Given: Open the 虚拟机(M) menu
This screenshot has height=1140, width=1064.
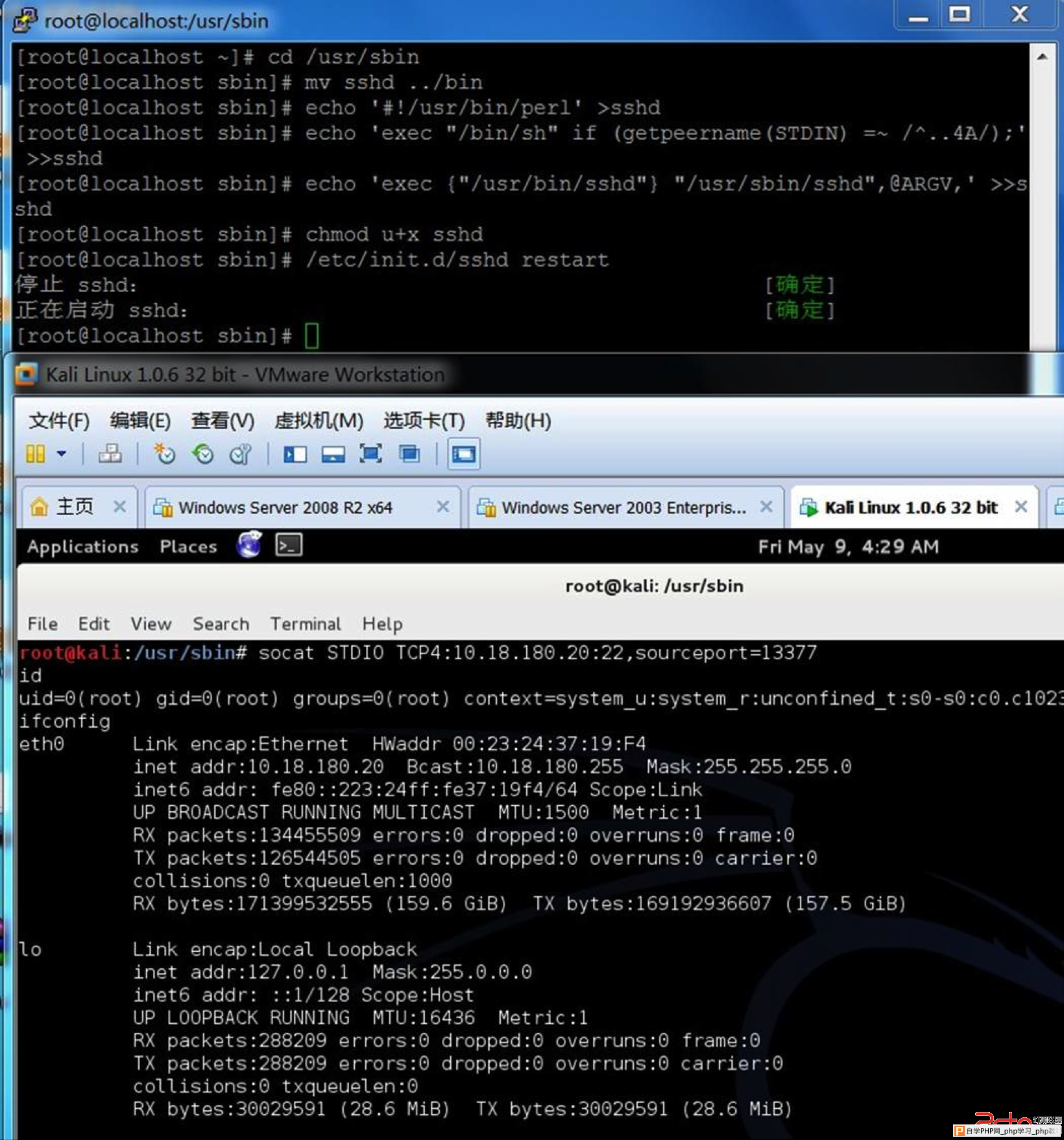Looking at the screenshot, I should tap(319, 420).
